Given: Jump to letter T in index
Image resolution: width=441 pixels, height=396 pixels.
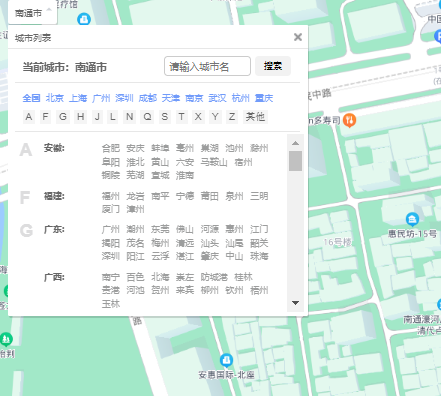Looking at the screenshot, I should [x=181, y=117].
